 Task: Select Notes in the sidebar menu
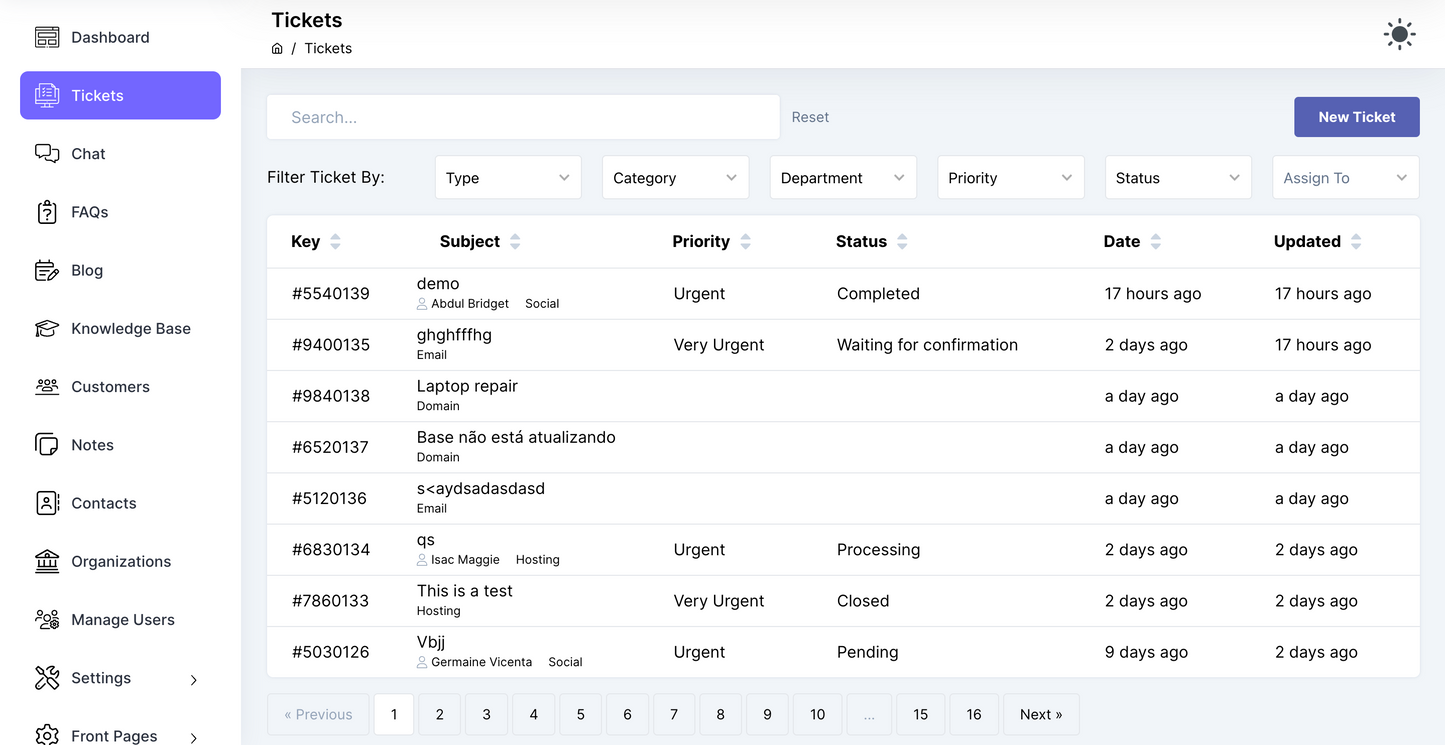pos(92,445)
